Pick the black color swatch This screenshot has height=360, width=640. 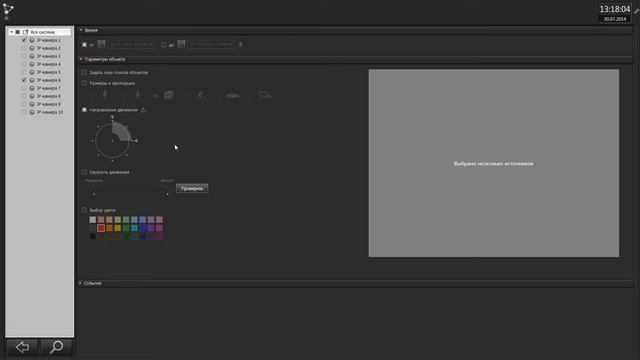click(93, 236)
